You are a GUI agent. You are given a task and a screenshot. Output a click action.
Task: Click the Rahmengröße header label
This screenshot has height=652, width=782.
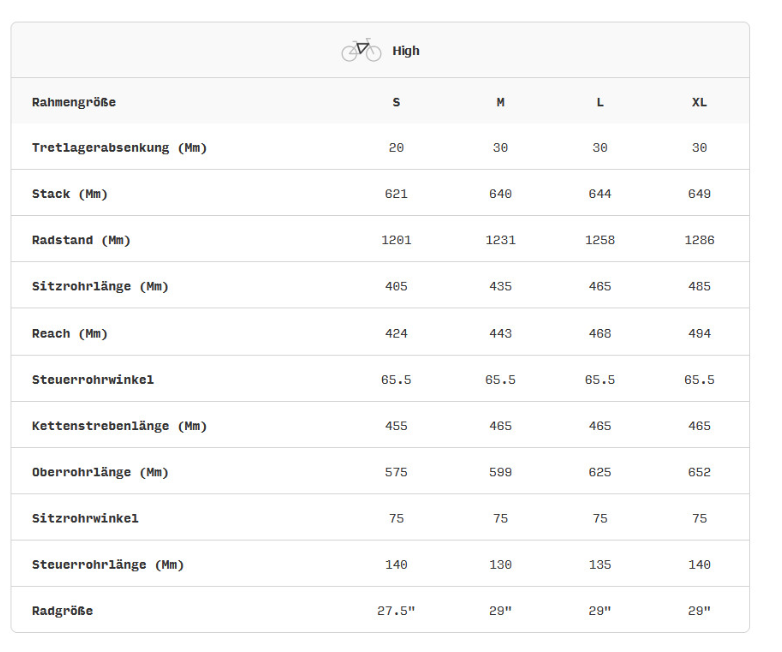pyautogui.click(x=74, y=102)
